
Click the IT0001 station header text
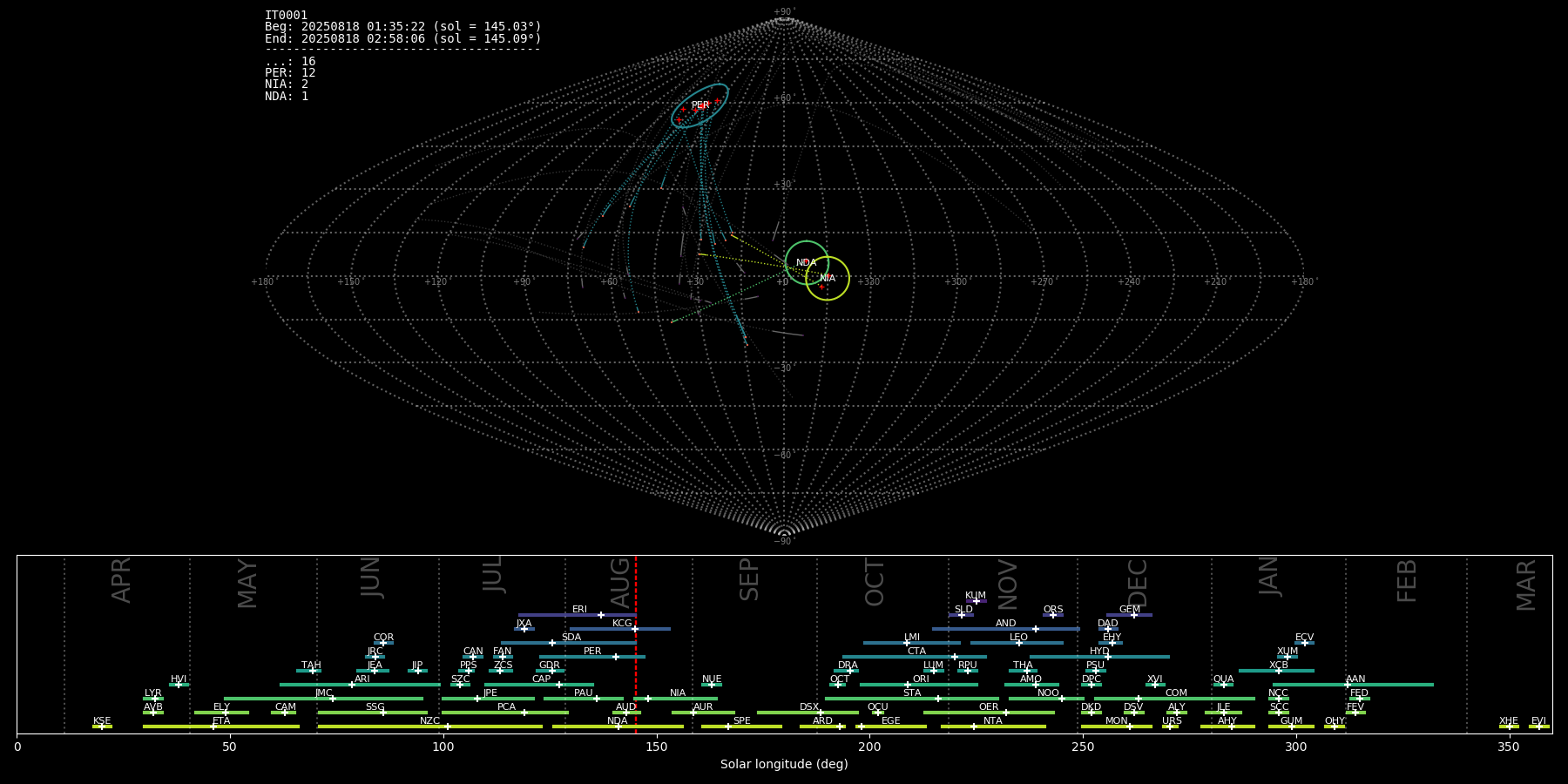point(286,16)
